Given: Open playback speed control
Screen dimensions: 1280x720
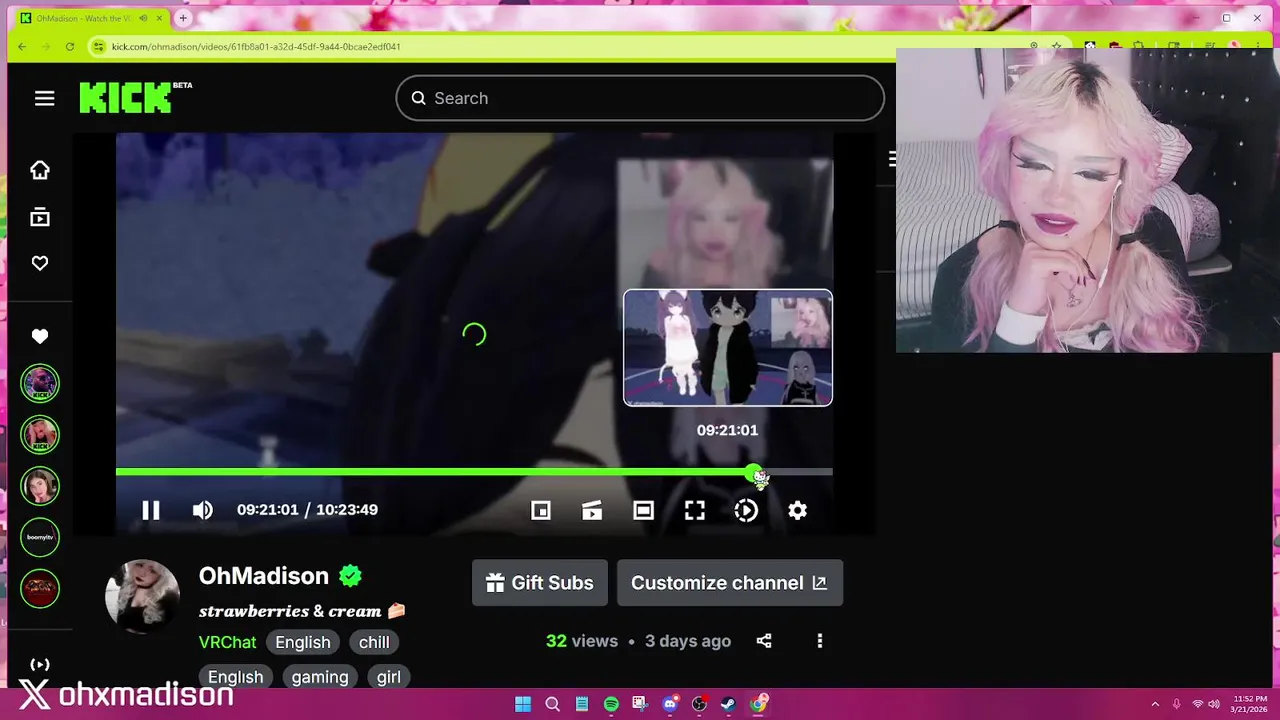Looking at the screenshot, I should tap(746, 510).
